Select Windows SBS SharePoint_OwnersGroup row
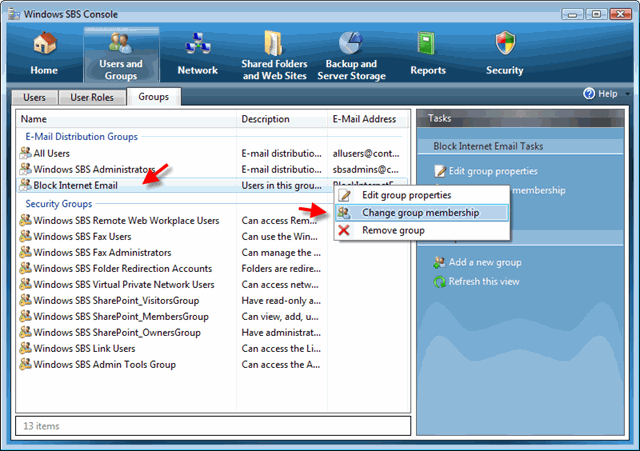 [x=212, y=333]
